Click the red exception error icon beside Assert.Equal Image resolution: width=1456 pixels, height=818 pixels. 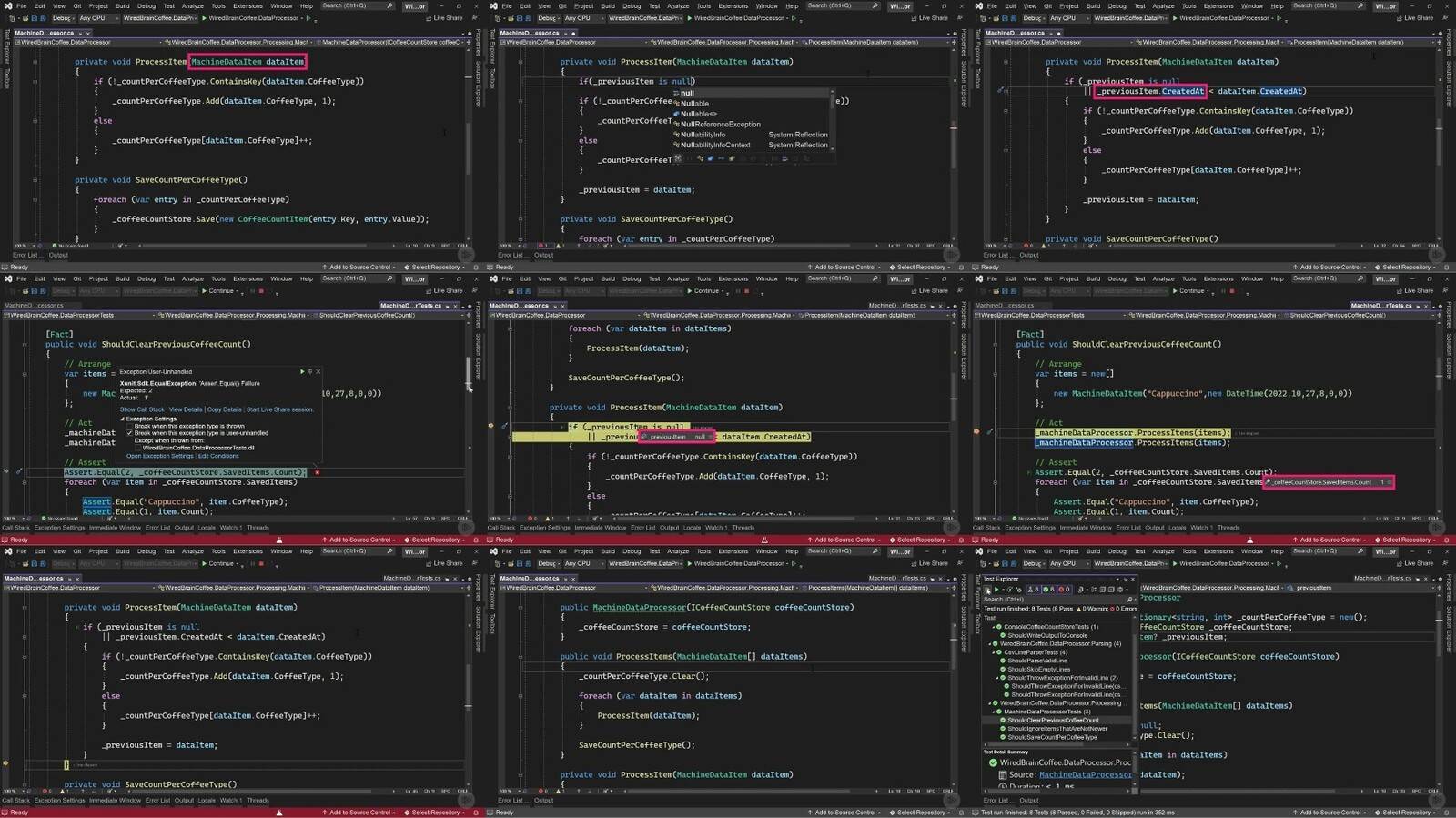[317, 472]
